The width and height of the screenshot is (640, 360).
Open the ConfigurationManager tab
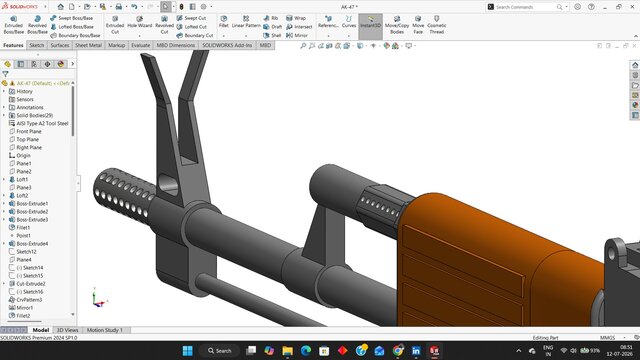34,64
